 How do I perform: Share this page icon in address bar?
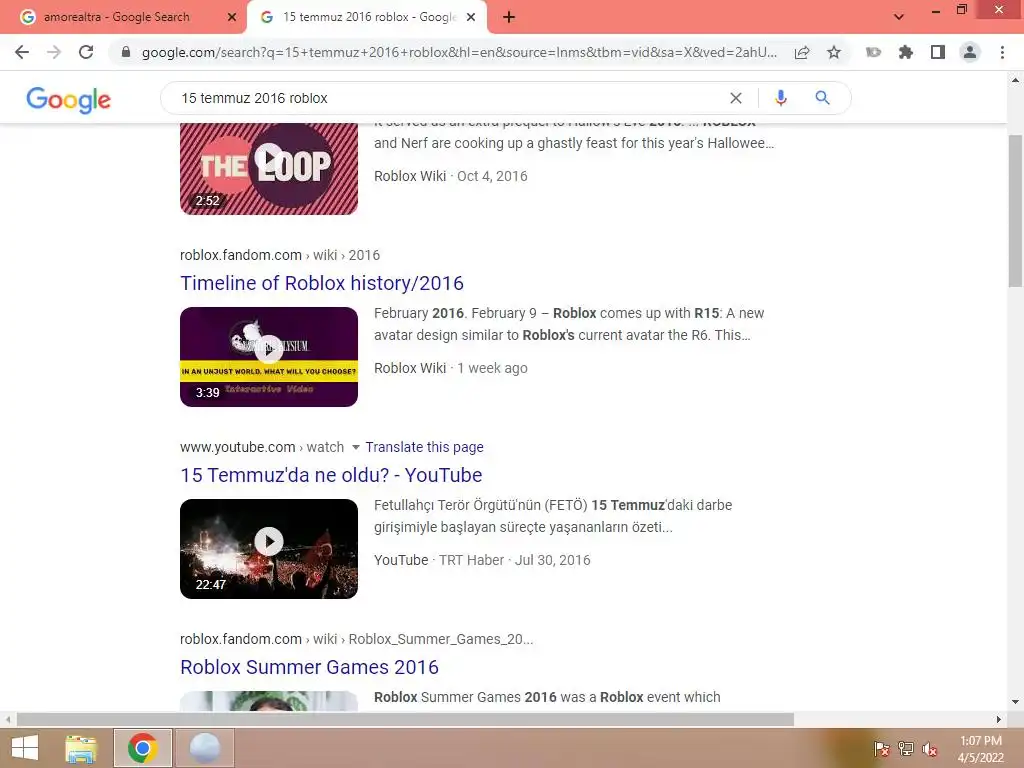(802, 52)
